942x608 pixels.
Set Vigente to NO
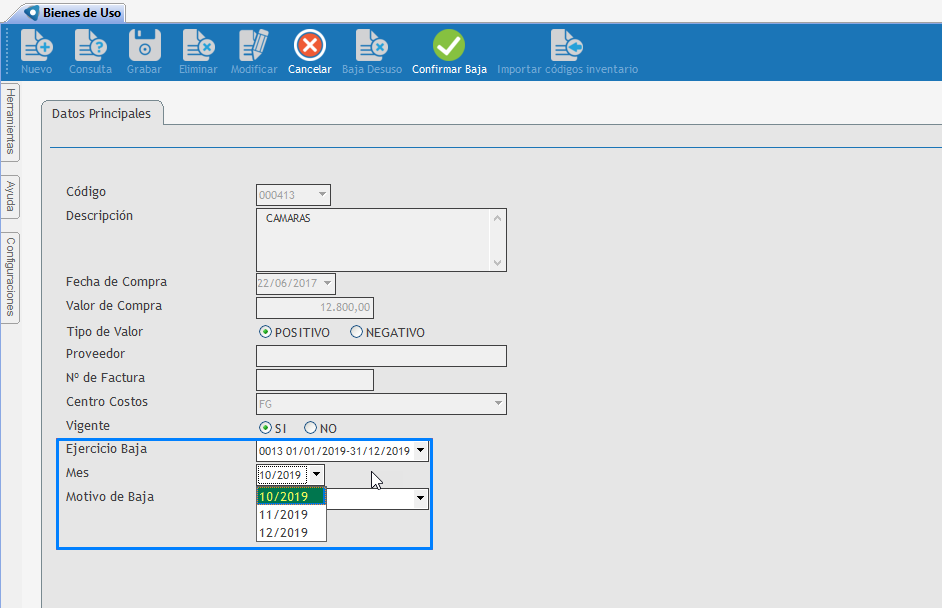tap(310, 428)
